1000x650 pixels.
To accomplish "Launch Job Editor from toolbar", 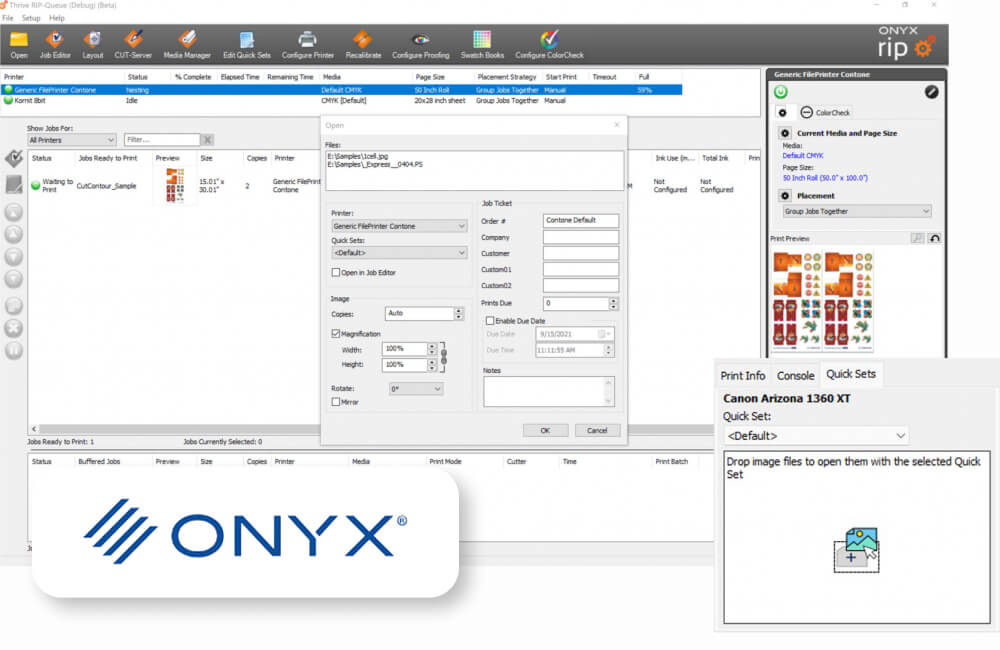I will point(55,45).
